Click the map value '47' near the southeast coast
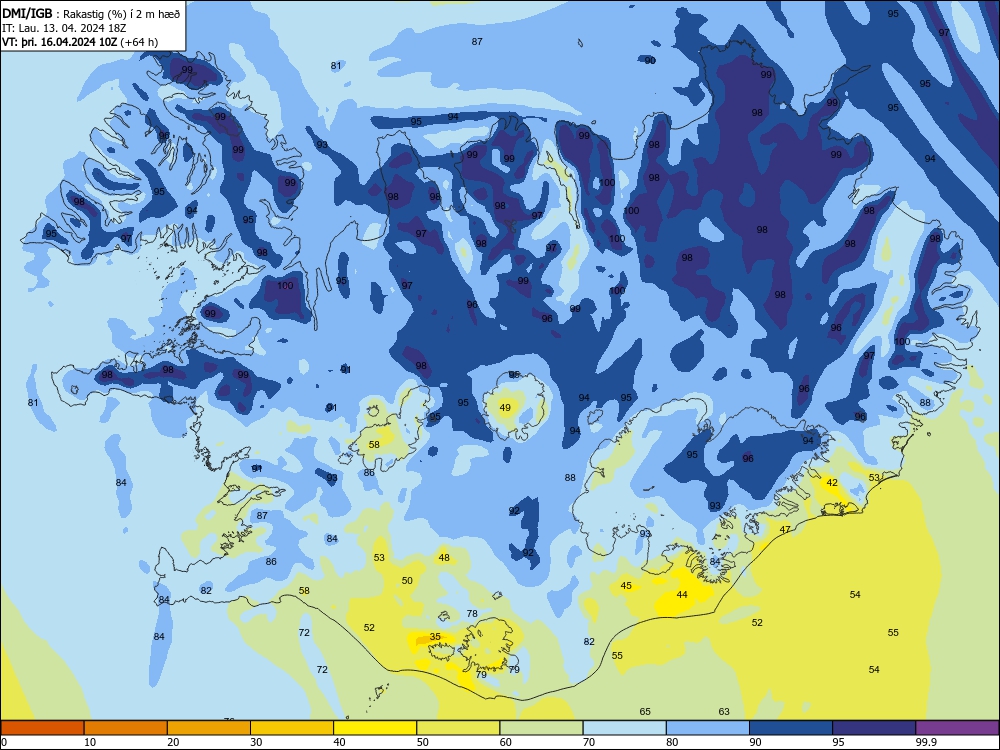This screenshot has width=1000, height=750. click(x=785, y=529)
